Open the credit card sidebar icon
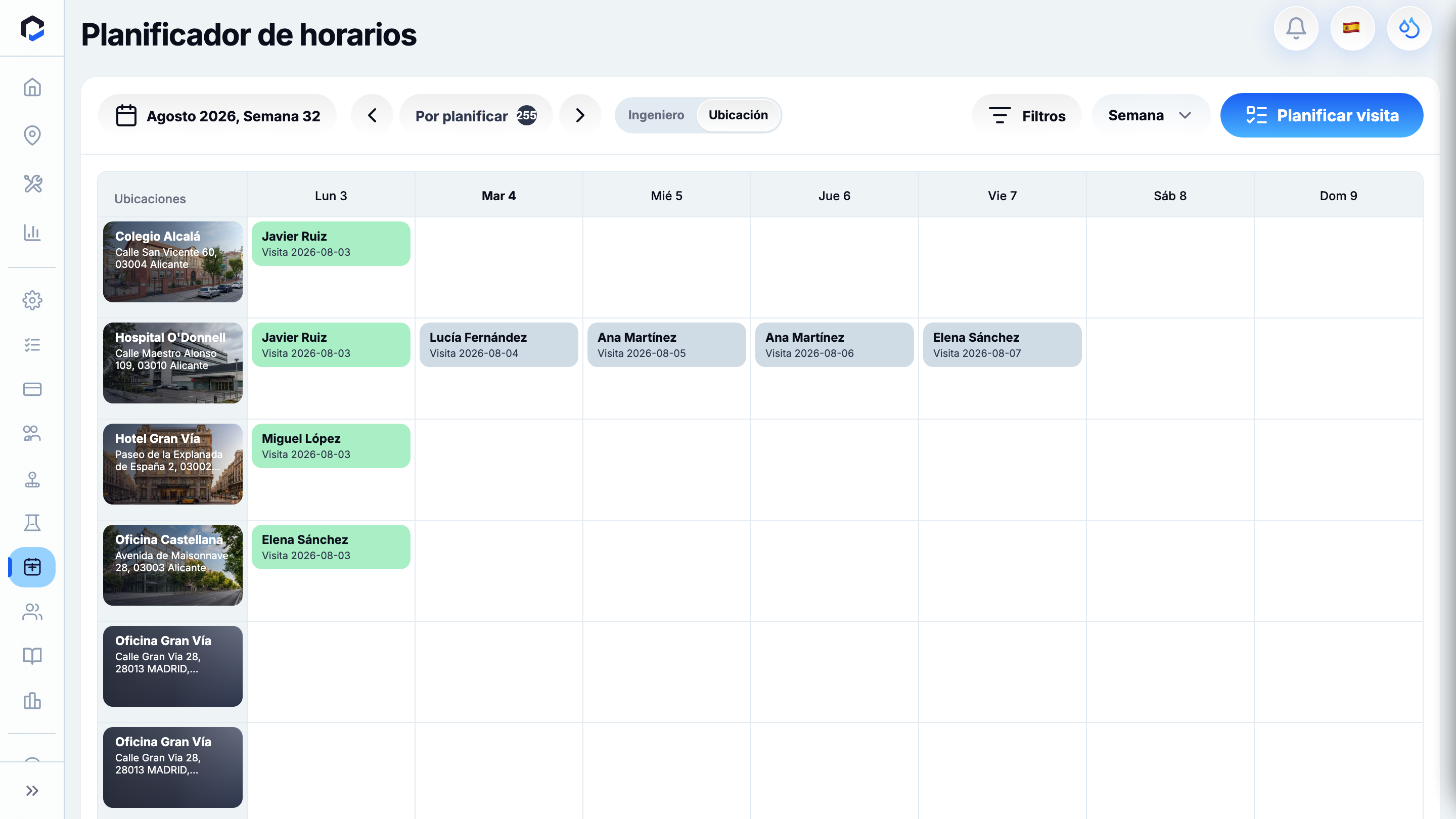1456x819 pixels. (x=32, y=389)
